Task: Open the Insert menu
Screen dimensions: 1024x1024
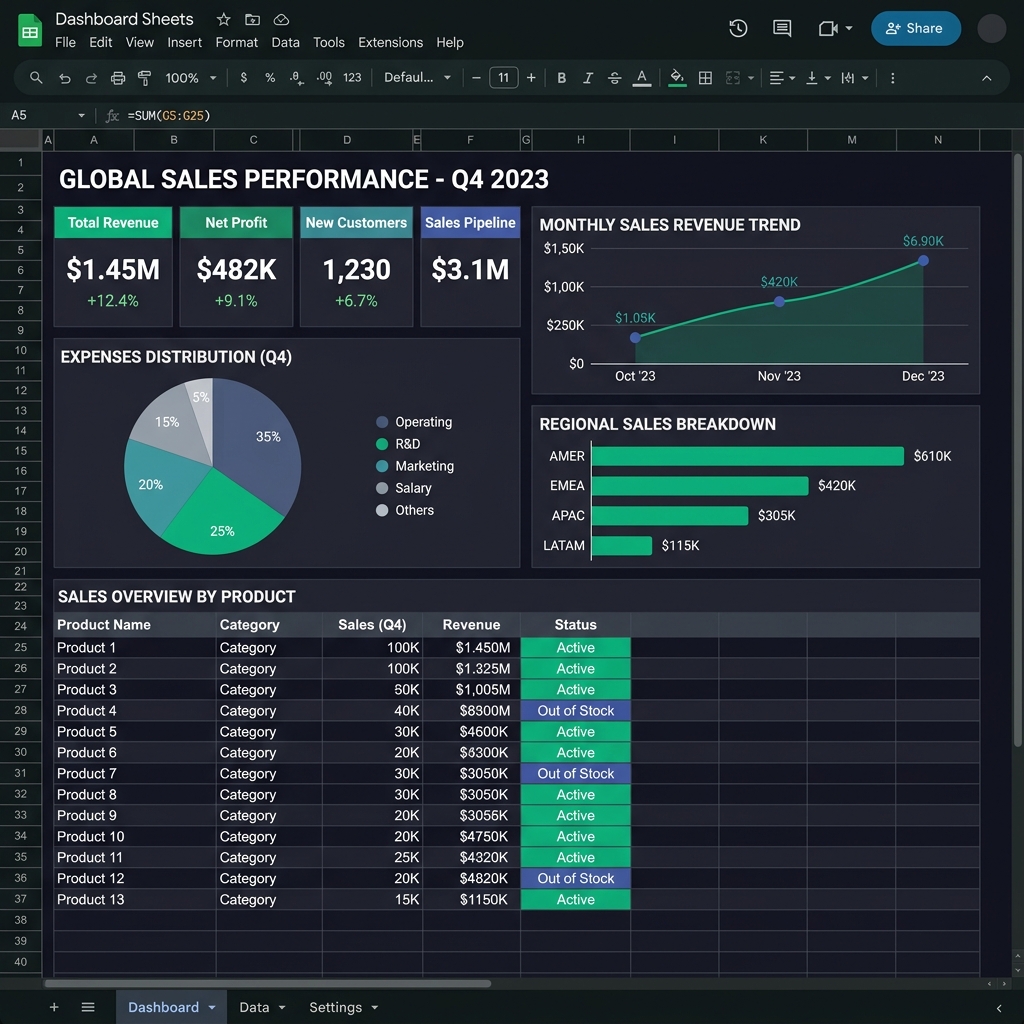Action: tap(184, 42)
